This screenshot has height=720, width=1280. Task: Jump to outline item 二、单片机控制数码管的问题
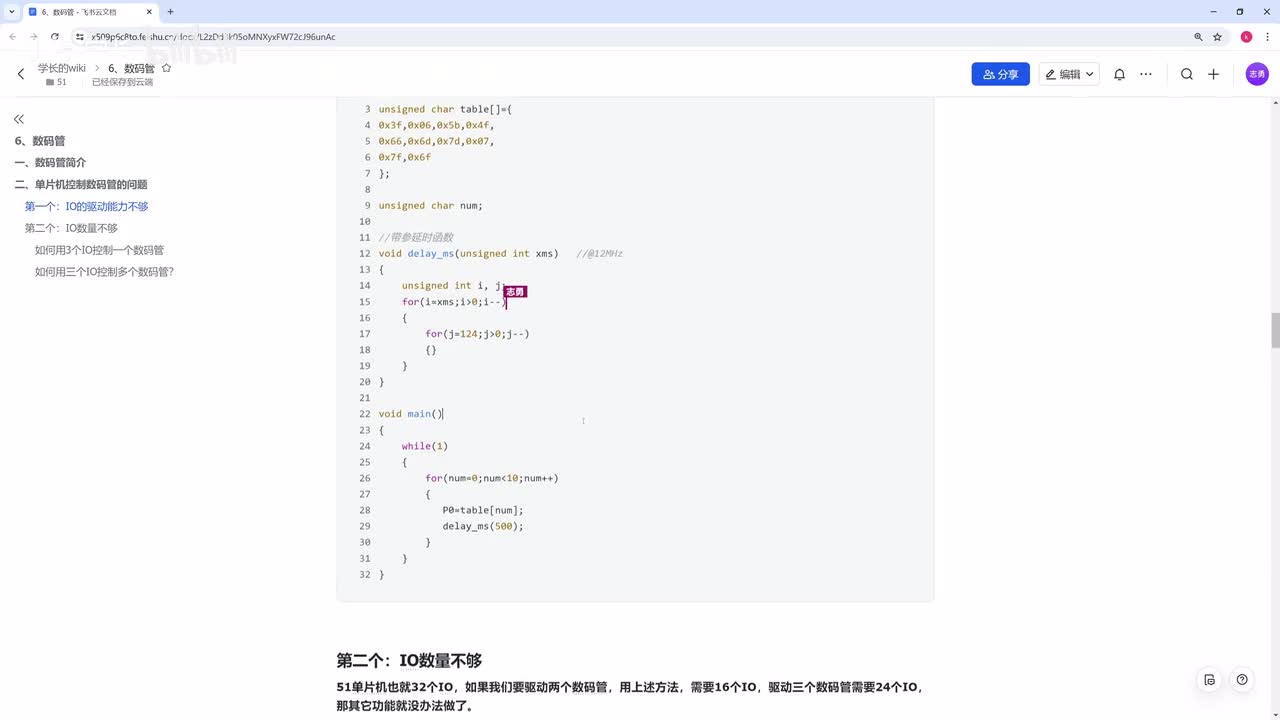81,184
